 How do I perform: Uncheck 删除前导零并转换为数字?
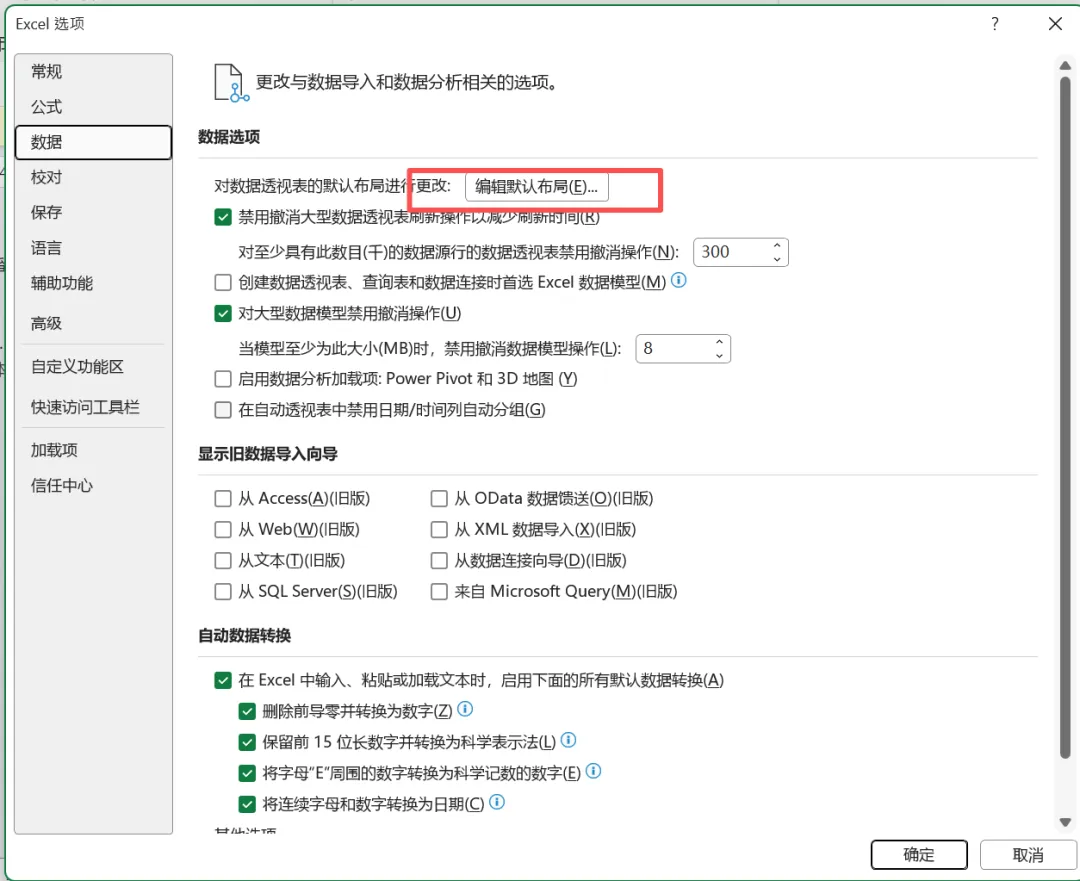247,711
